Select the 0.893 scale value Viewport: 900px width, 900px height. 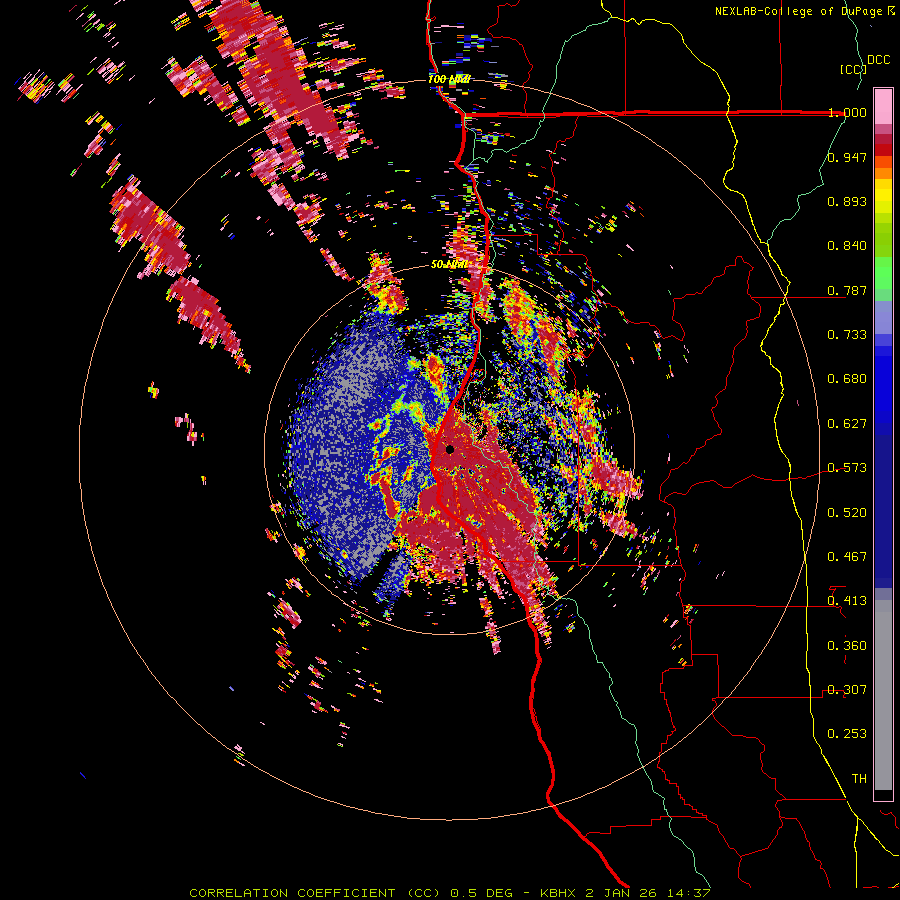coord(847,201)
